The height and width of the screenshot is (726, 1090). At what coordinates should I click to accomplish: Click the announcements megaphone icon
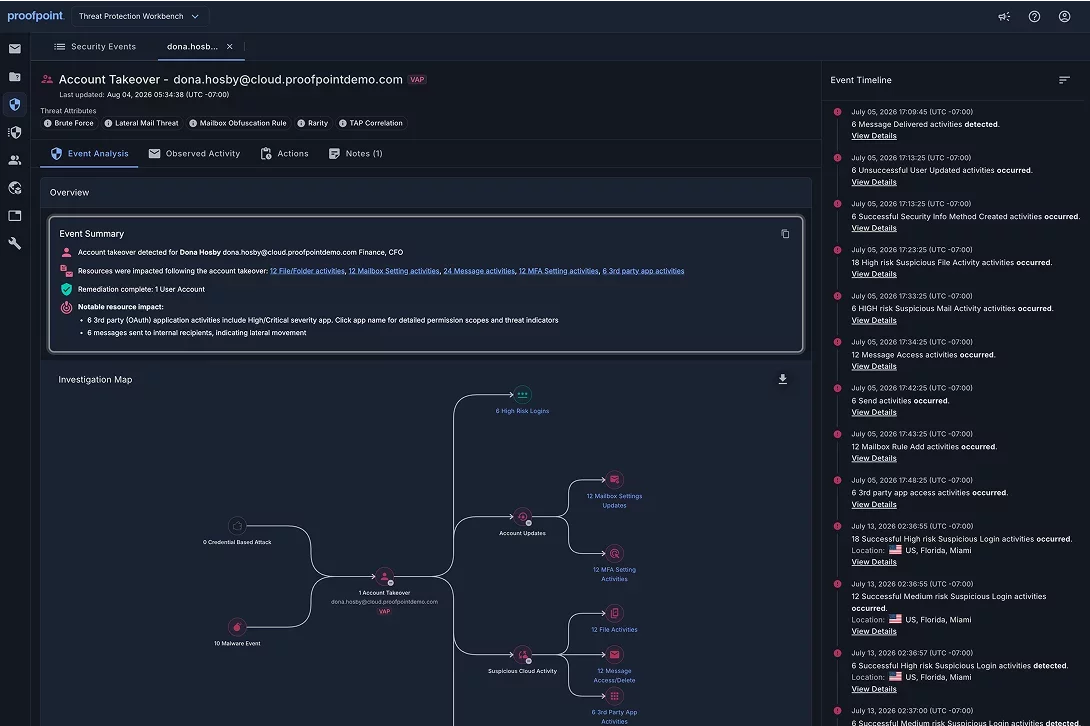pos(1004,17)
